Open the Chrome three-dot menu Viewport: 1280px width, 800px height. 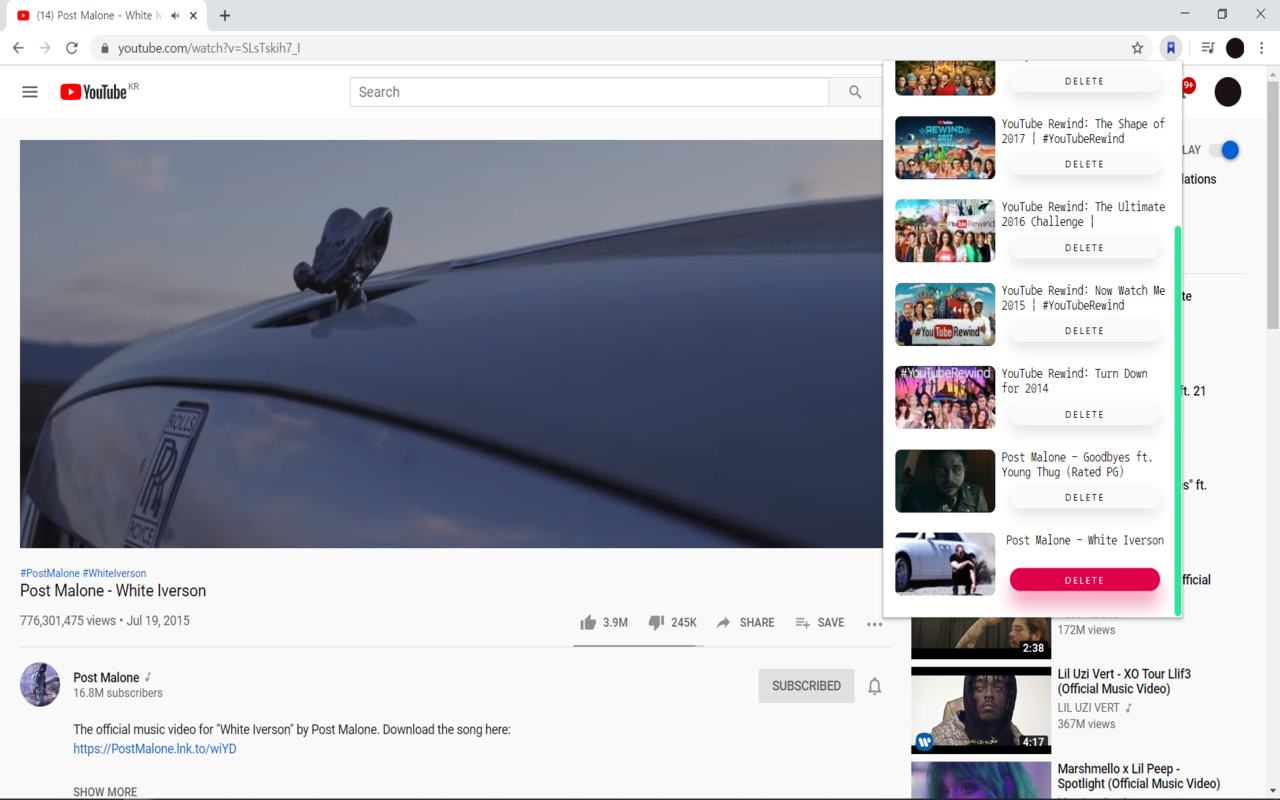(1262, 48)
